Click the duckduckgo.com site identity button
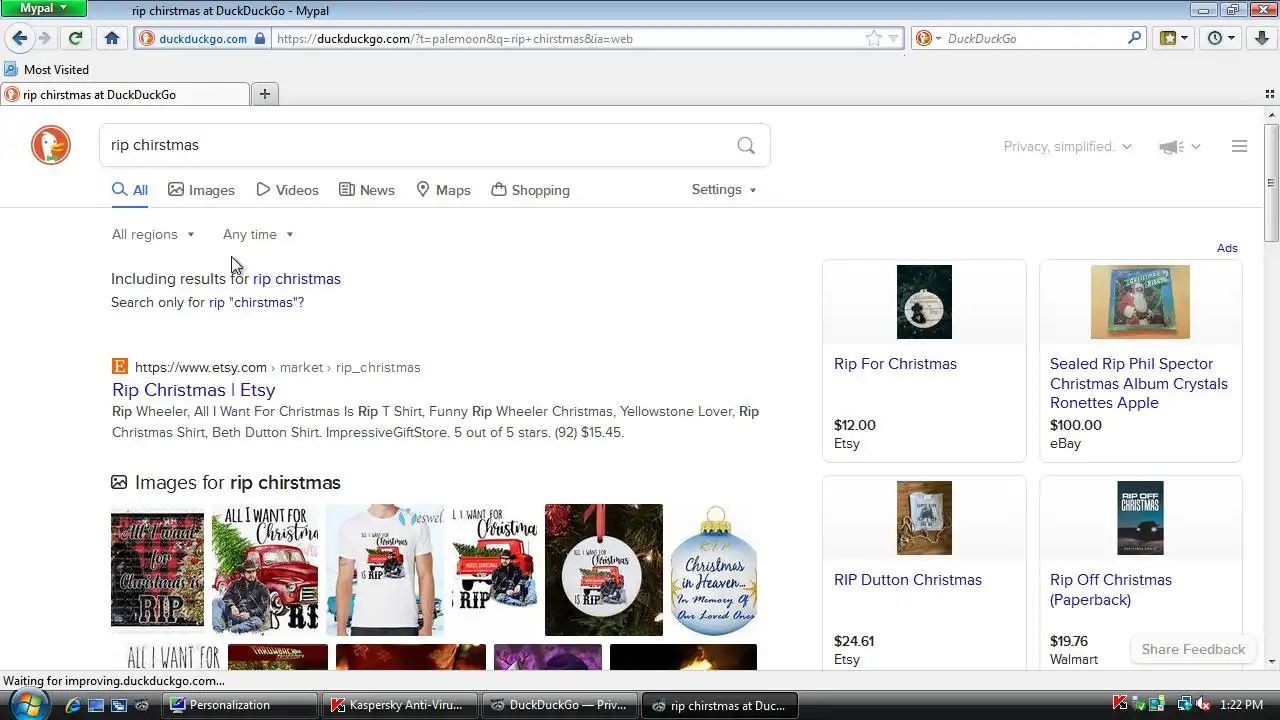 [x=202, y=39]
